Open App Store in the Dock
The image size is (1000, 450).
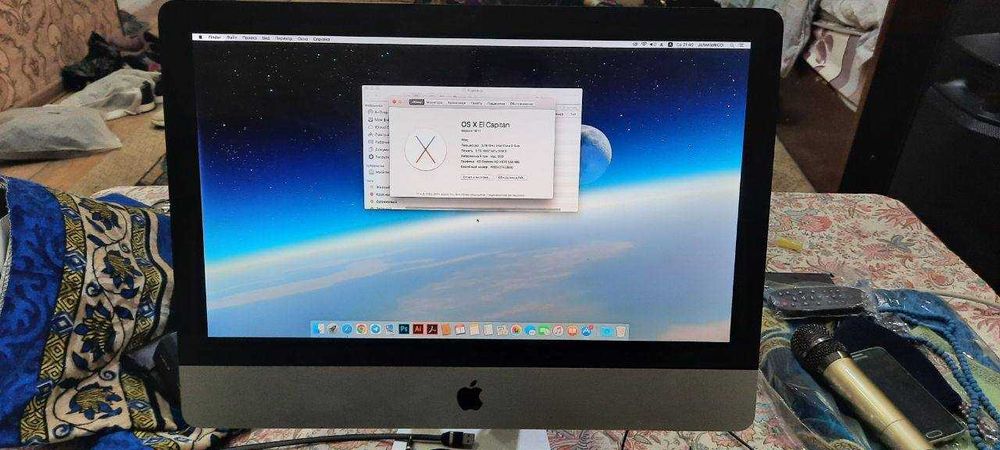587,330
